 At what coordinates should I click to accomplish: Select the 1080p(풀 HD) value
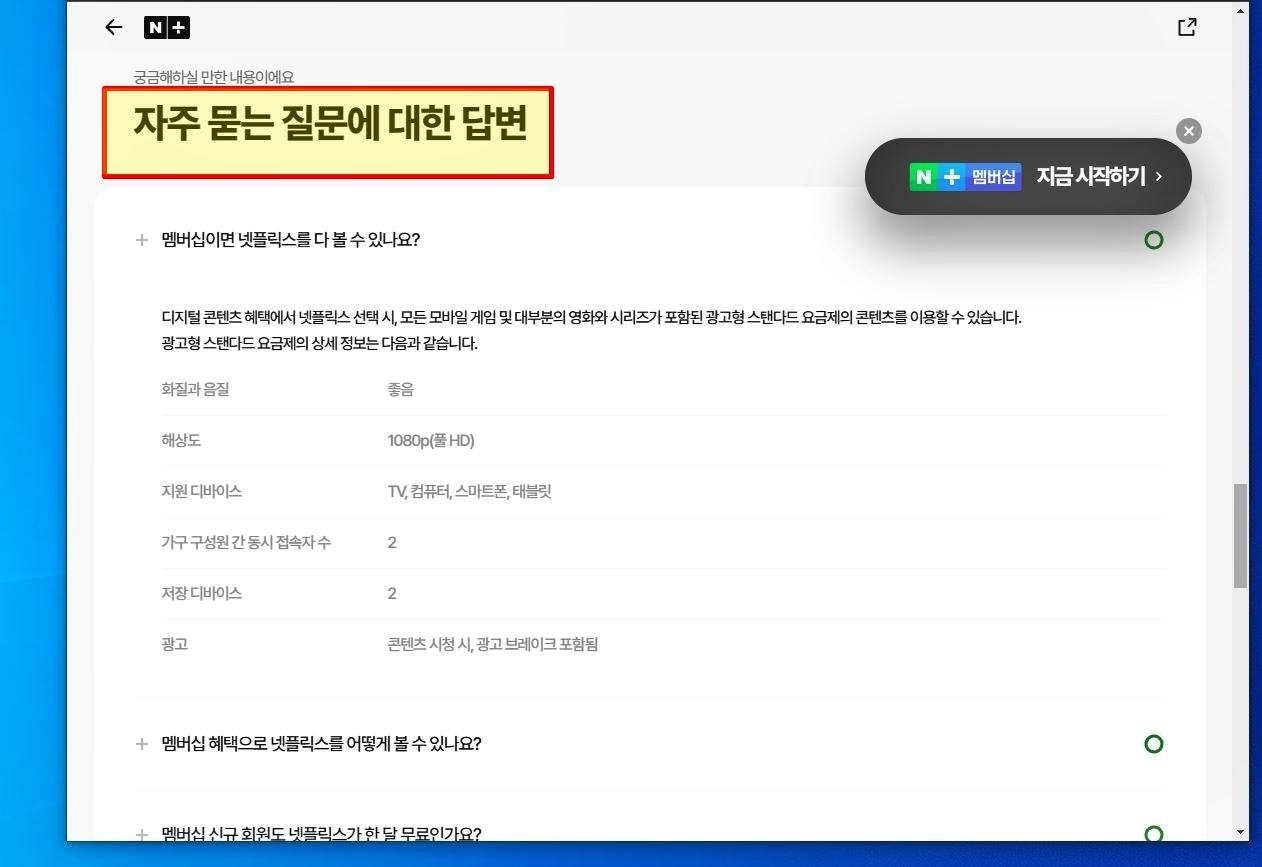click(x=431, y=440)
